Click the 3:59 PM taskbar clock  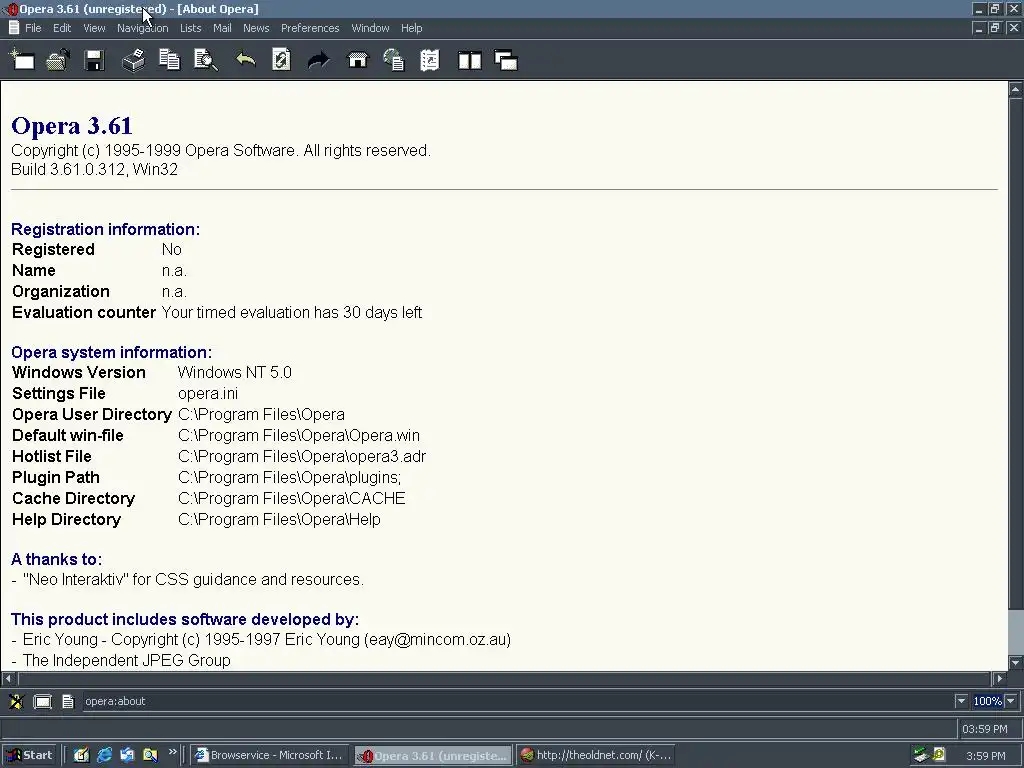986,756
